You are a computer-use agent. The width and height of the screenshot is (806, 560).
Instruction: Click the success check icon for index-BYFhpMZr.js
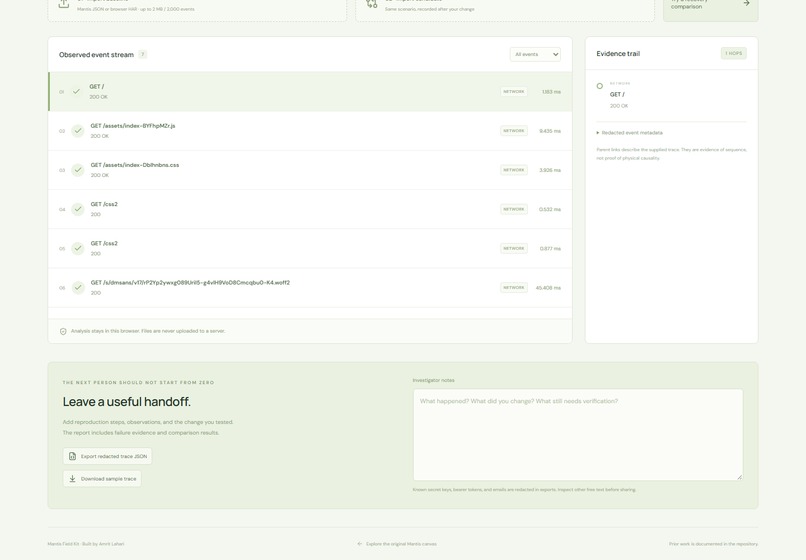[x=78, y=131]
